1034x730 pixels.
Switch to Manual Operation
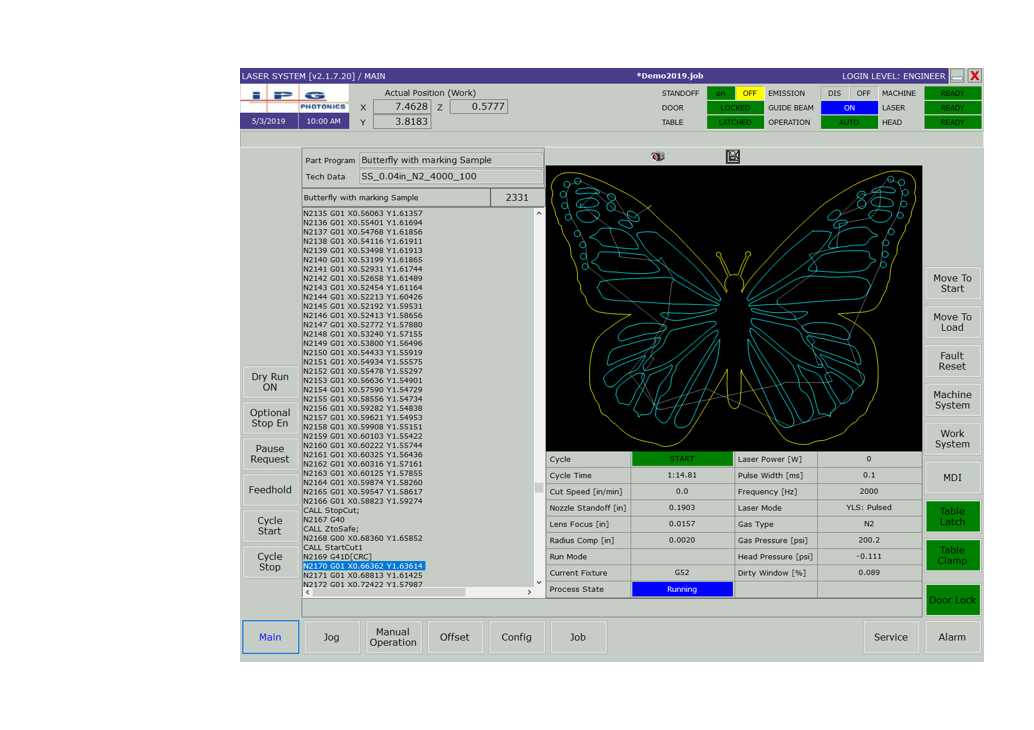(x=393, y=637)
